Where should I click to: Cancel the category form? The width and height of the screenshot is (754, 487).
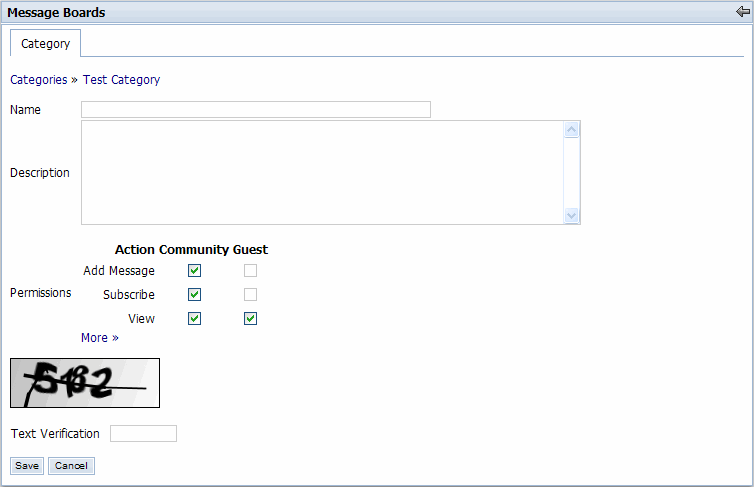click(x=71, y=466)
